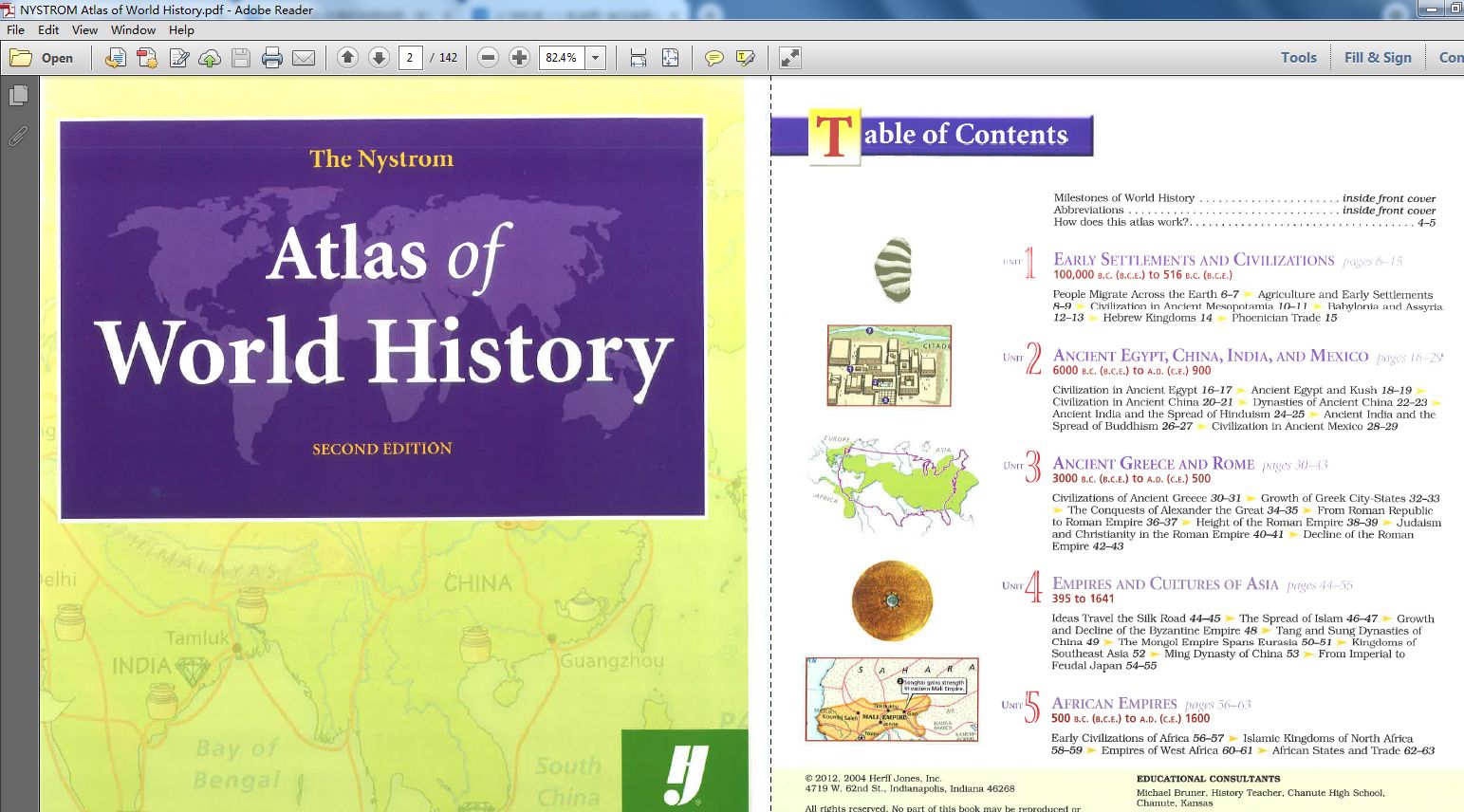Click 'Ancient Egypt, China, India, and Mexico' heading
The height and width of the screenshot is (812, 1464).
pos(1210,356)
